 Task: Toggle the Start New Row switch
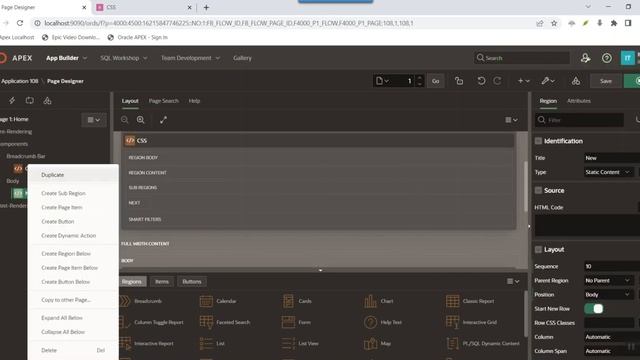(593, 309)
